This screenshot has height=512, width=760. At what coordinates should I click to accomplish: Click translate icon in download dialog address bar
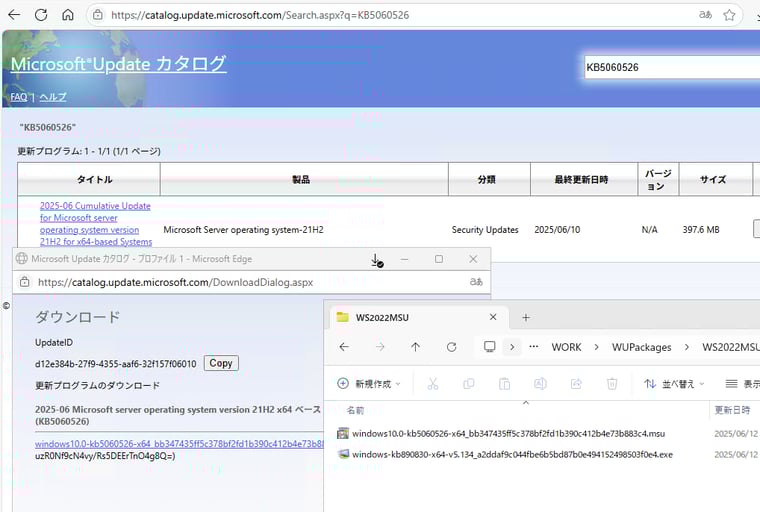(476, 282)
